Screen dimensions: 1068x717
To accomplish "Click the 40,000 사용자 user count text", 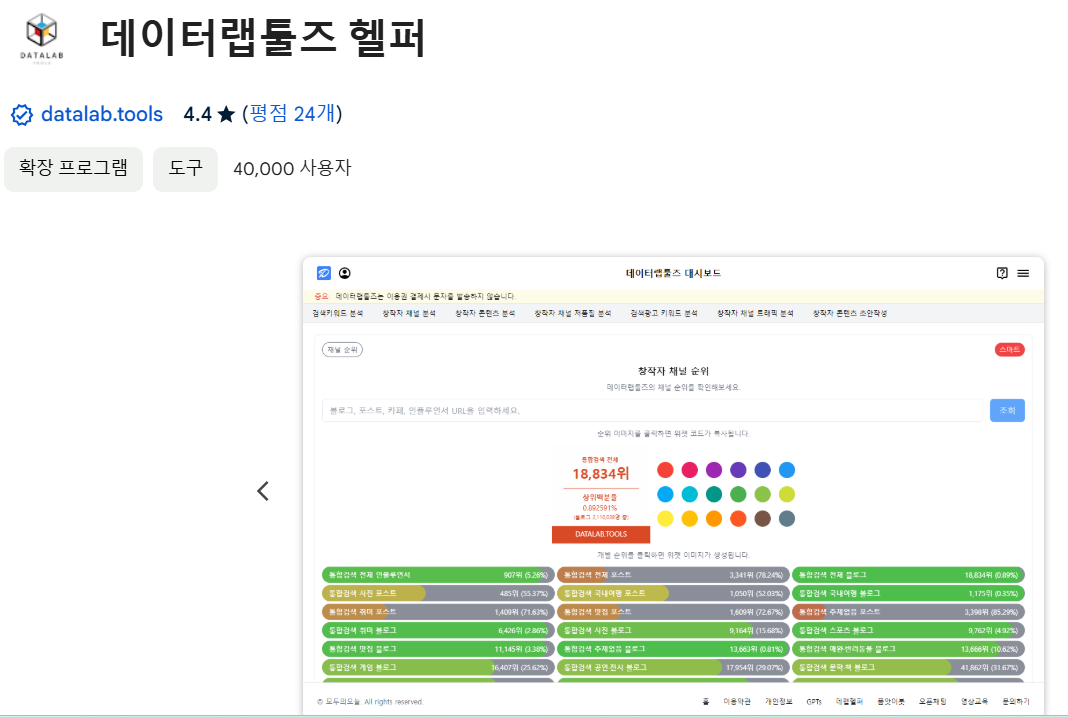I will pyautogui.click(x=292, y=168).
